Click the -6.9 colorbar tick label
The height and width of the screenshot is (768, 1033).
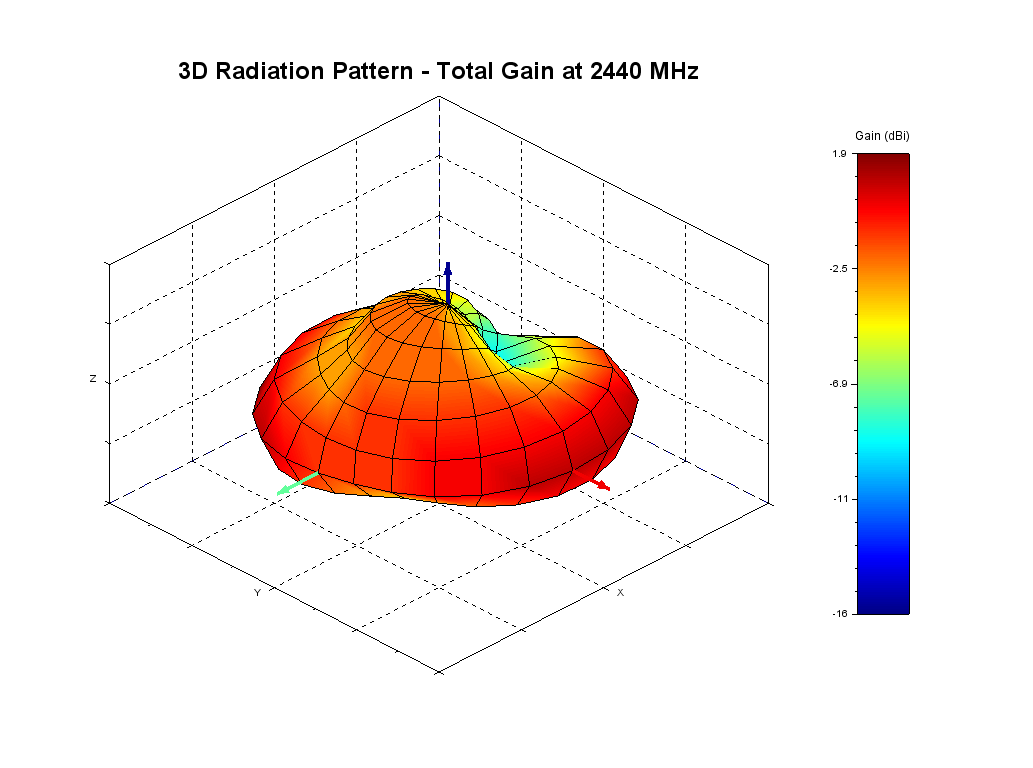click(x=838, y=384)
